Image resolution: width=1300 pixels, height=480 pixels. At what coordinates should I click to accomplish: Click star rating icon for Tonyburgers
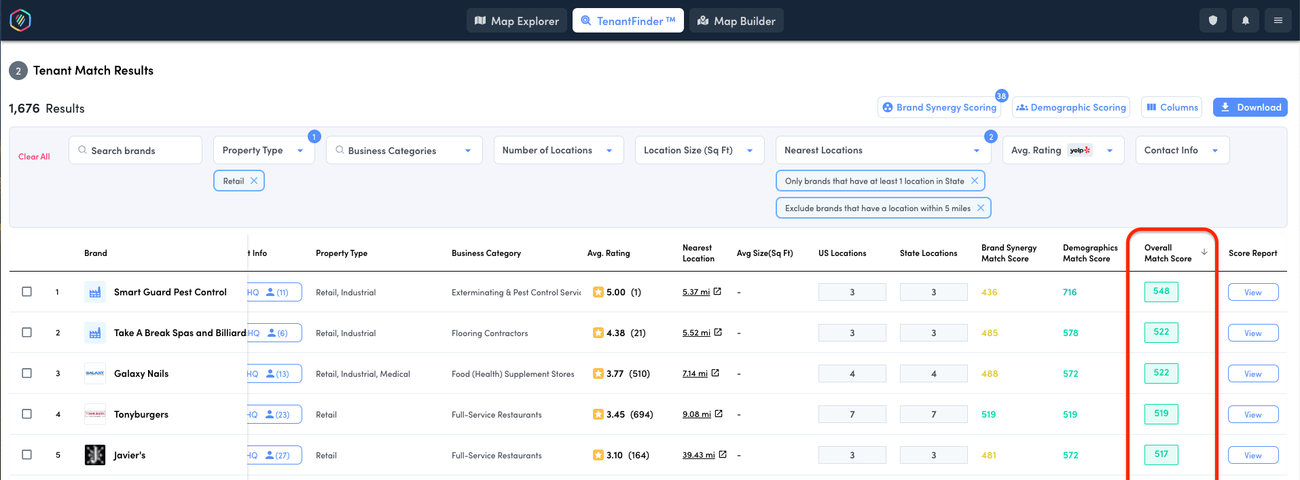pyautogui.click(x=598, y=414)
